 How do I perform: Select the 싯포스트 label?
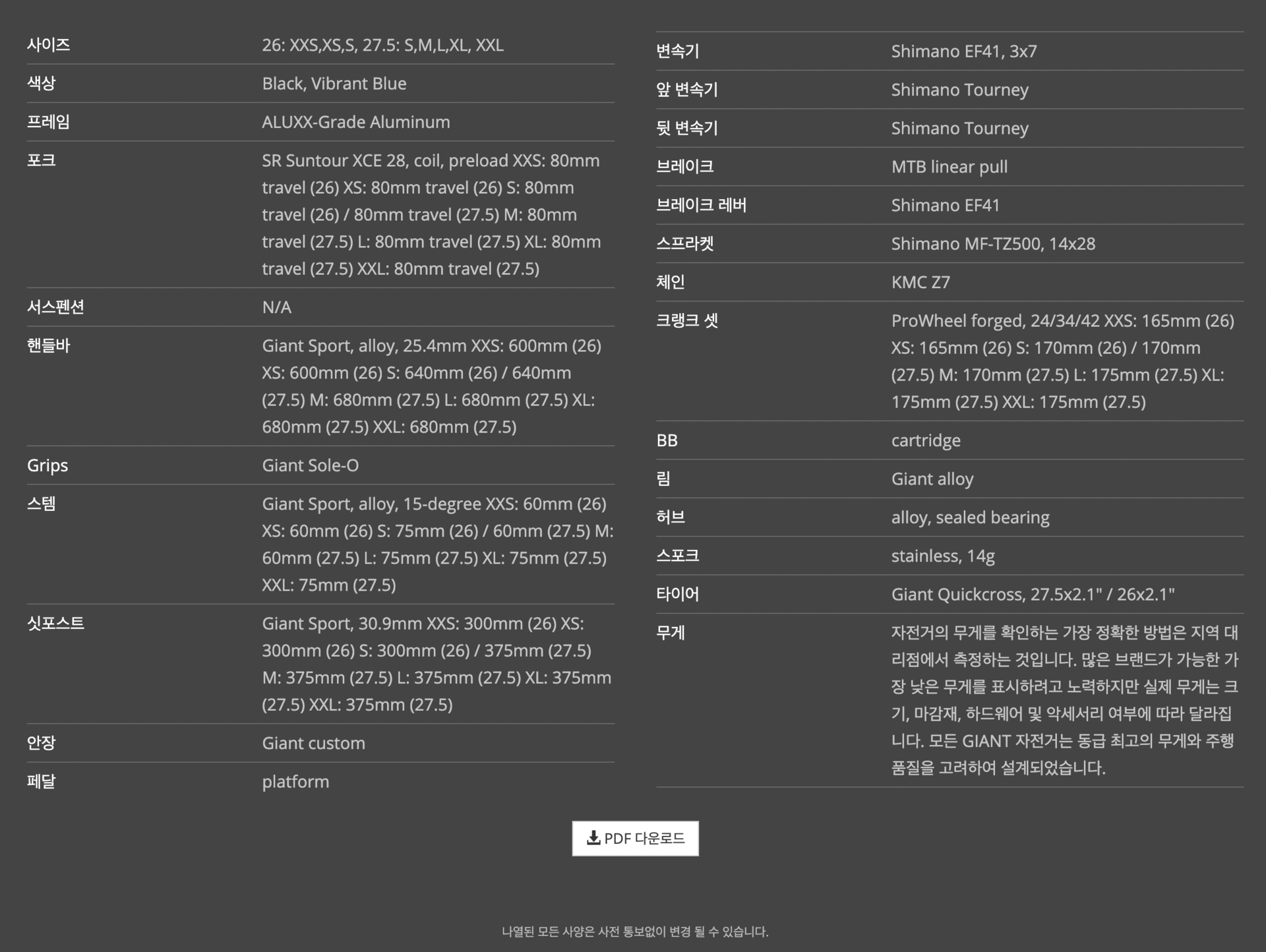(55, 623)
